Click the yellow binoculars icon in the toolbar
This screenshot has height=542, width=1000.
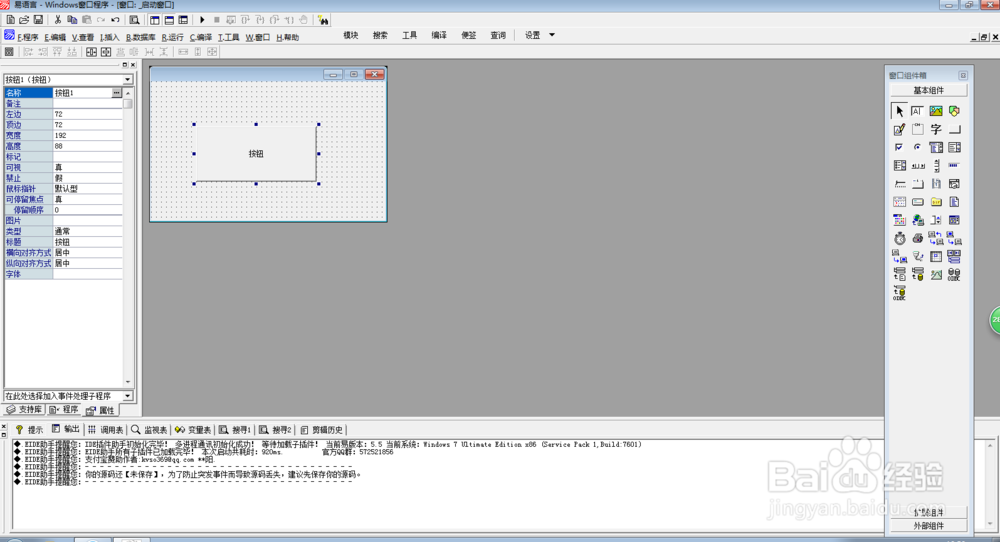point(323,20)
